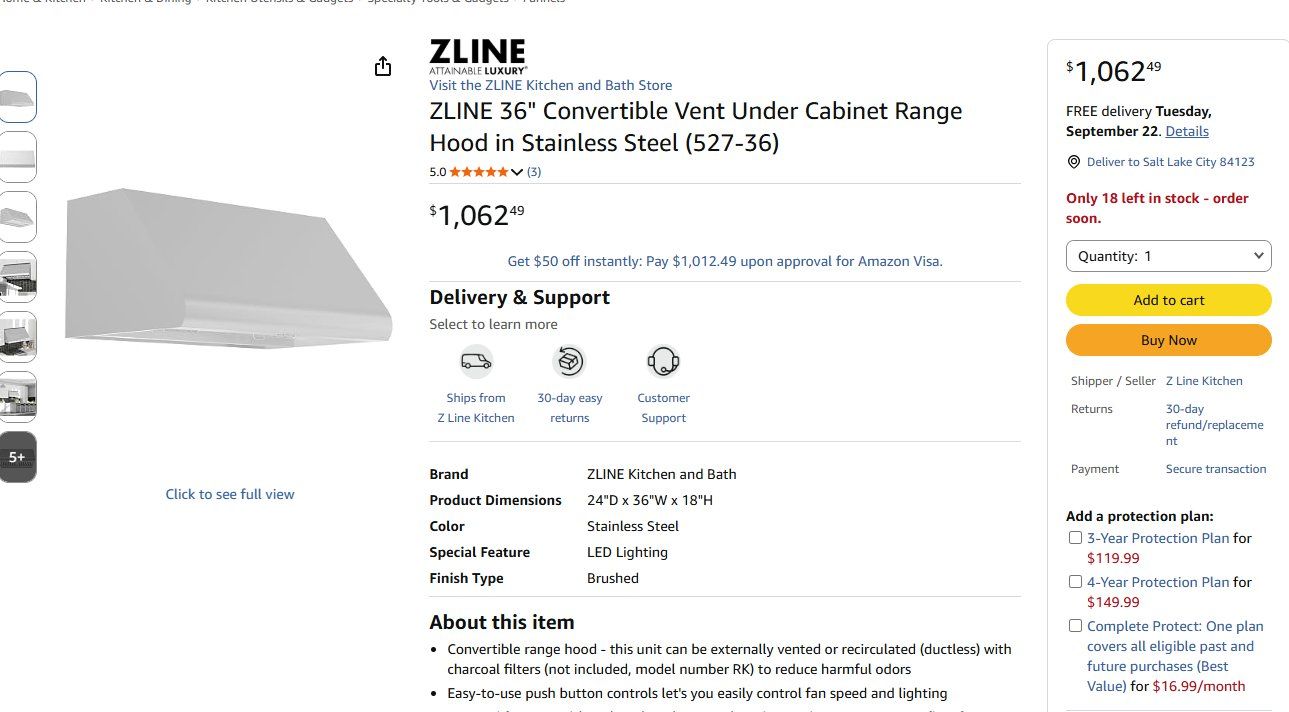Image resolution: width=1289 pixels, height=712 pixels.
Task: Click the Buy Now button
Action: click(x=1169, y=340)
